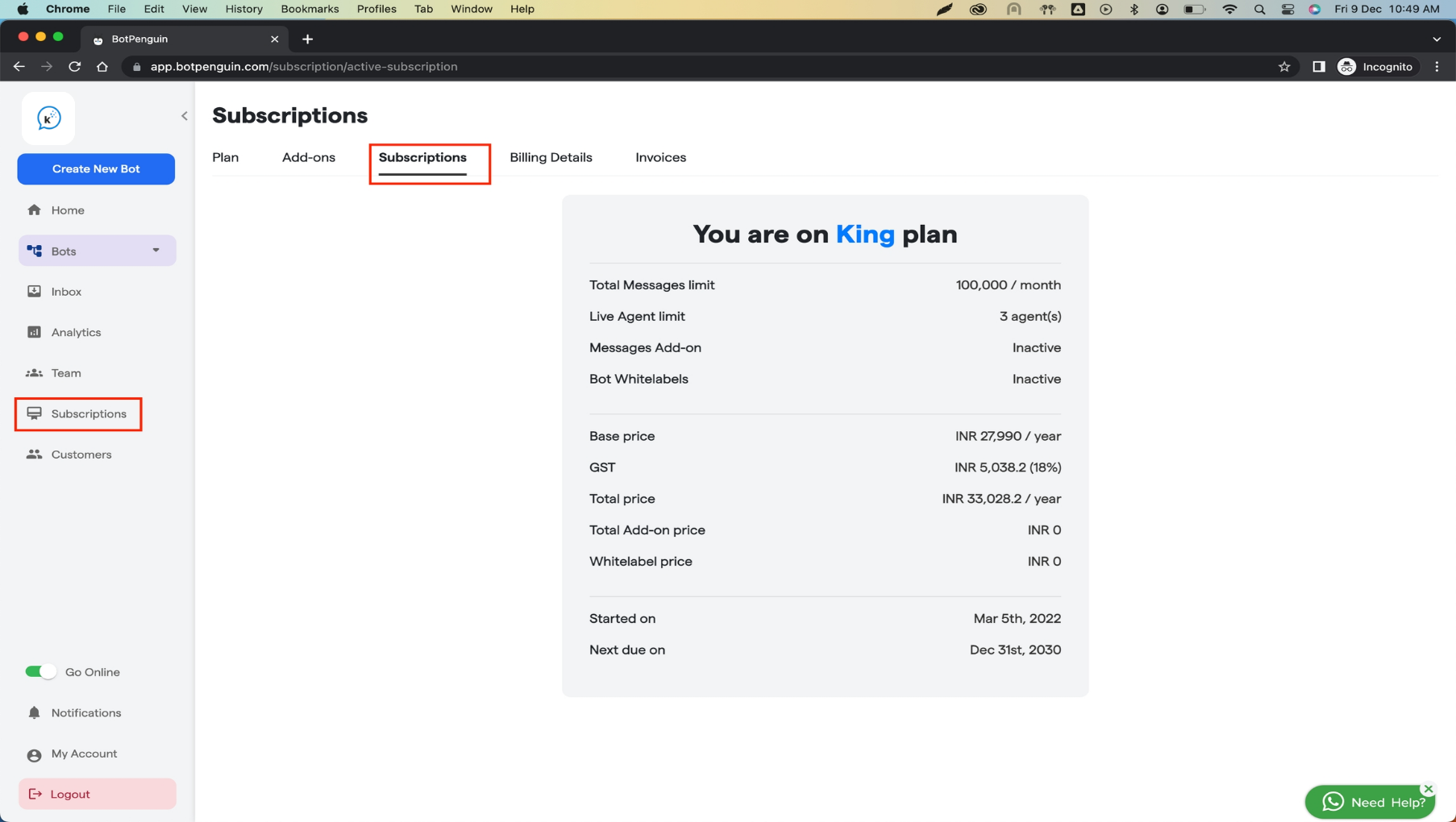Expand the Bots dropdown arrow
Viewport: 1456px width, 822px height.
click(156, 251)
